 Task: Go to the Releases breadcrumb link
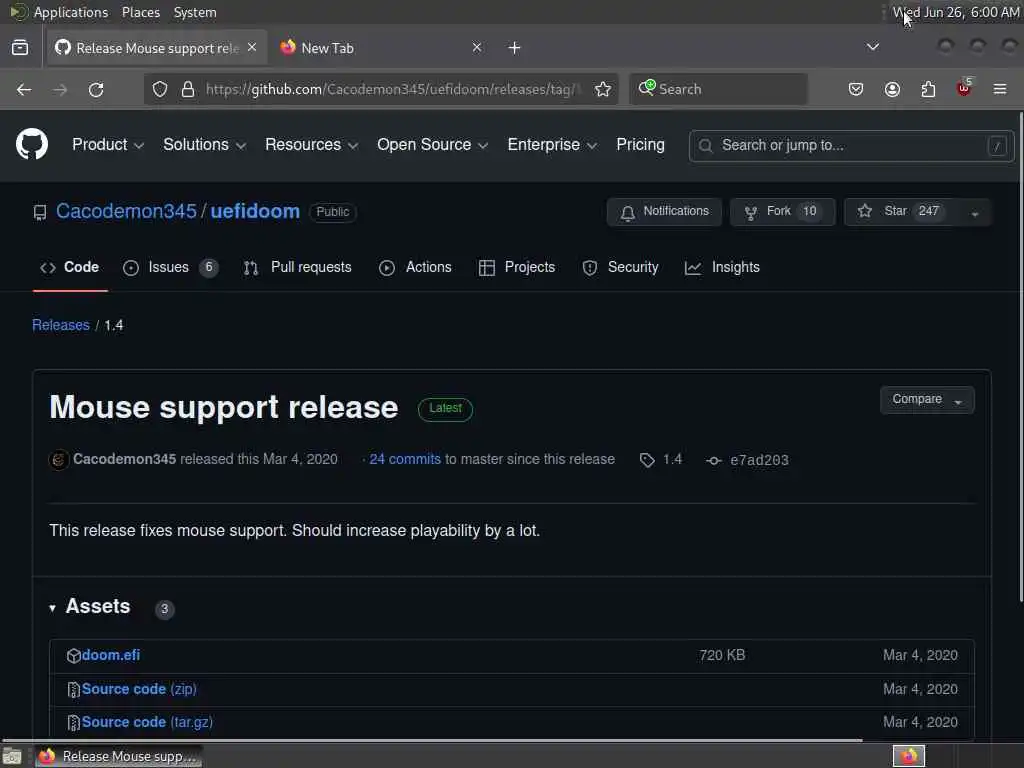[x=61, y=325]
